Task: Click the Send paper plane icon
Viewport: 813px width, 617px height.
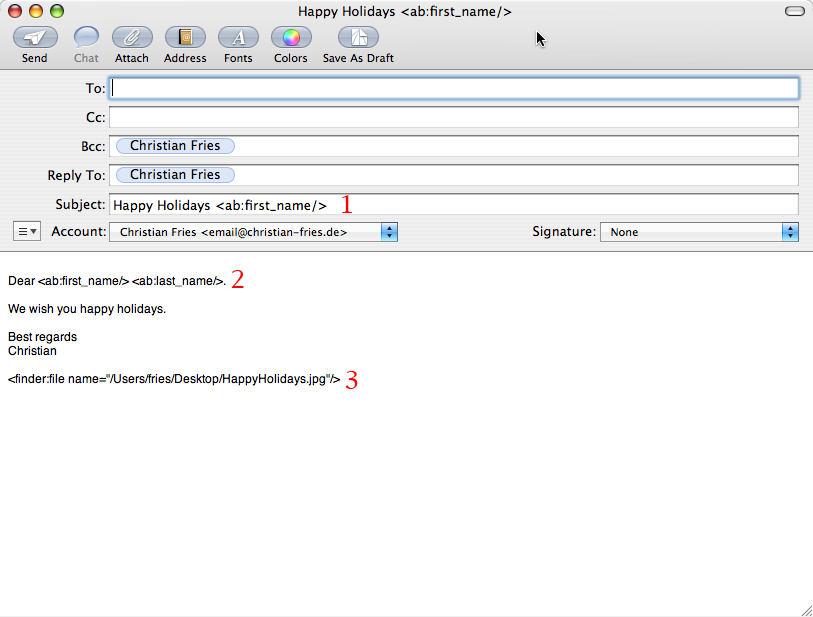Action: point(34,38)
